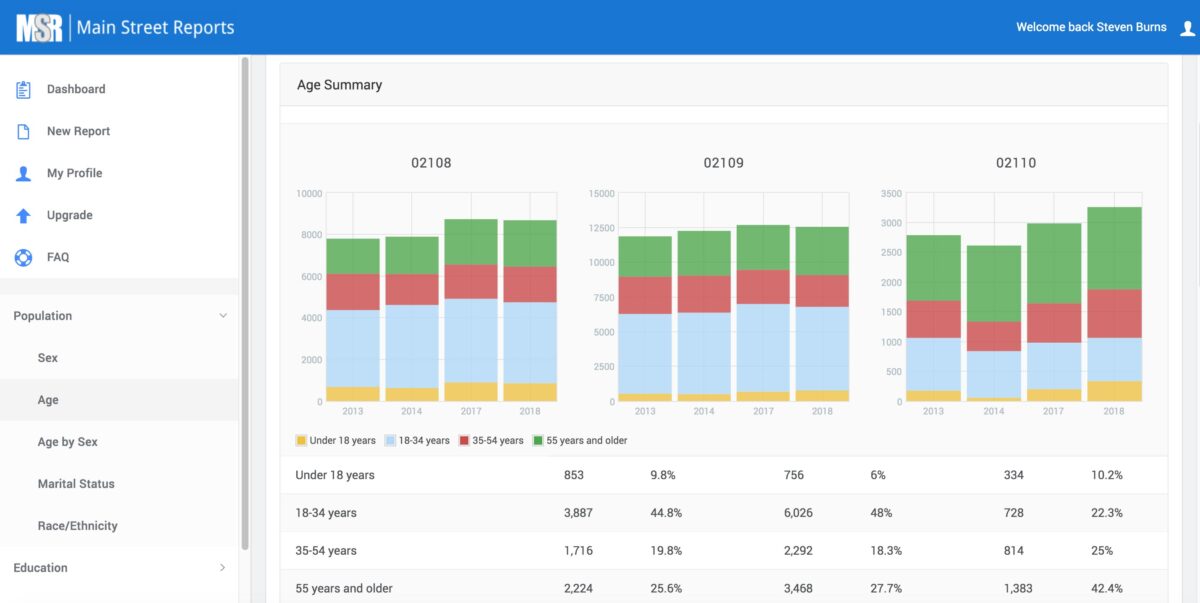Click the FAQ lifebuoy icon
Screen dimensions: 1200x603
point(23,257)
